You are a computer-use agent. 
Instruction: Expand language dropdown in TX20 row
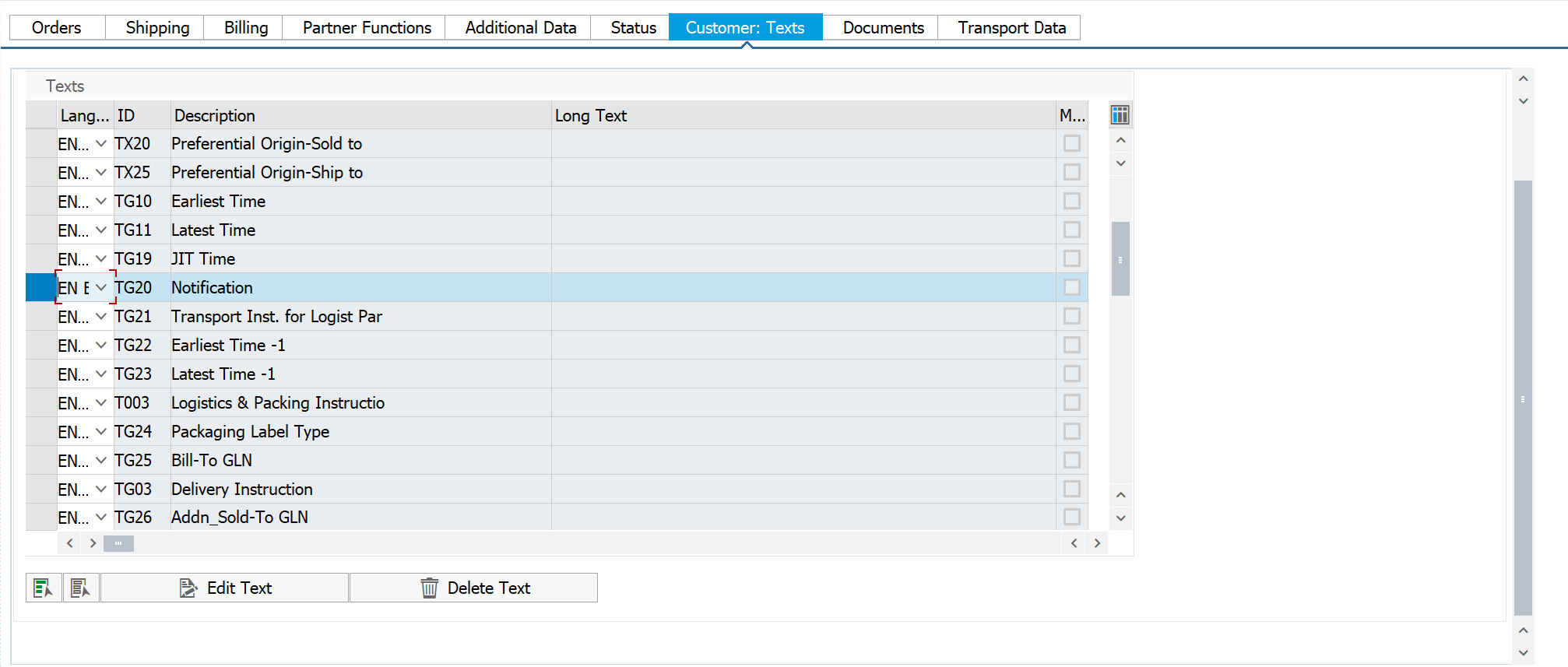pyautogui.click(x=101, y=143)
